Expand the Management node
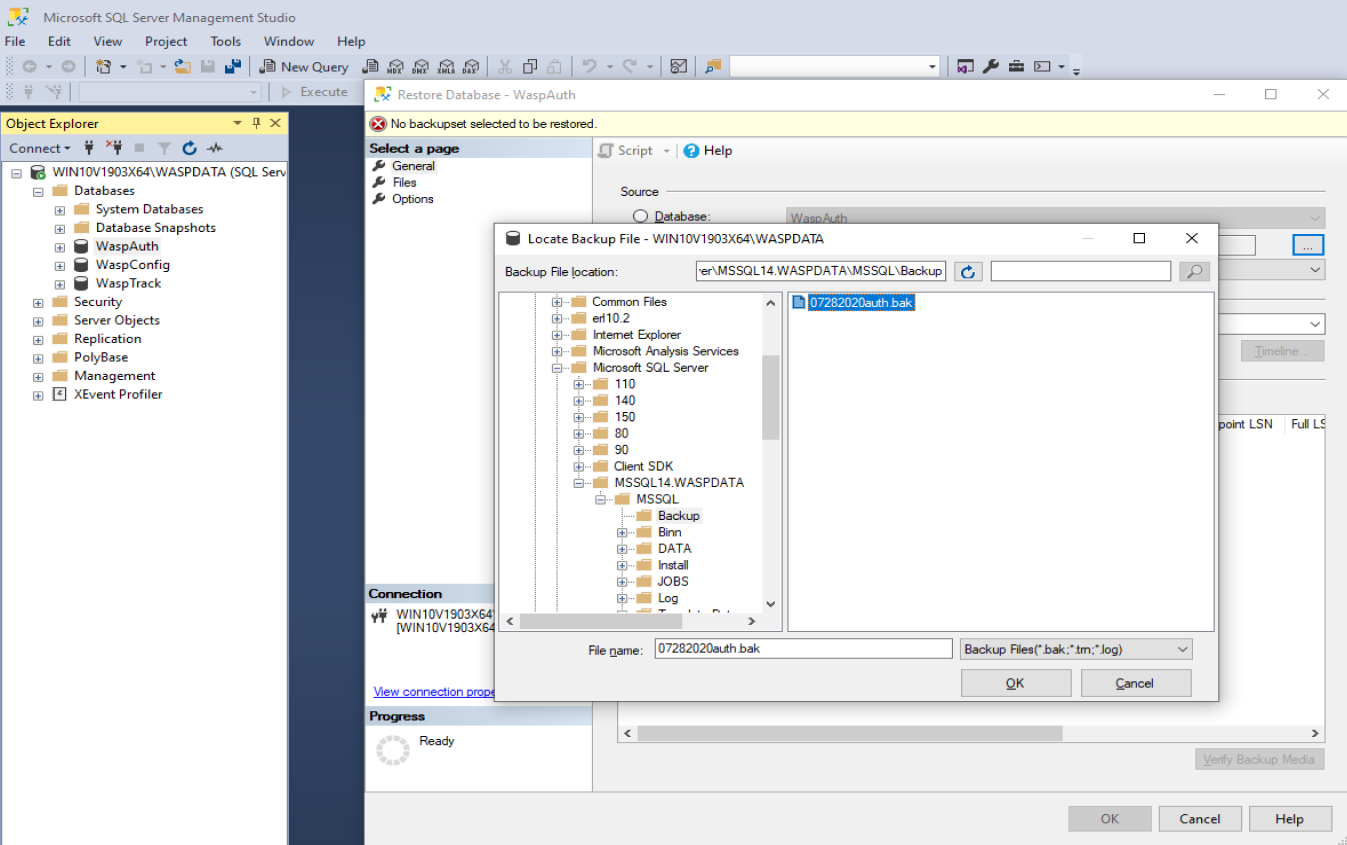 (38, 376)
